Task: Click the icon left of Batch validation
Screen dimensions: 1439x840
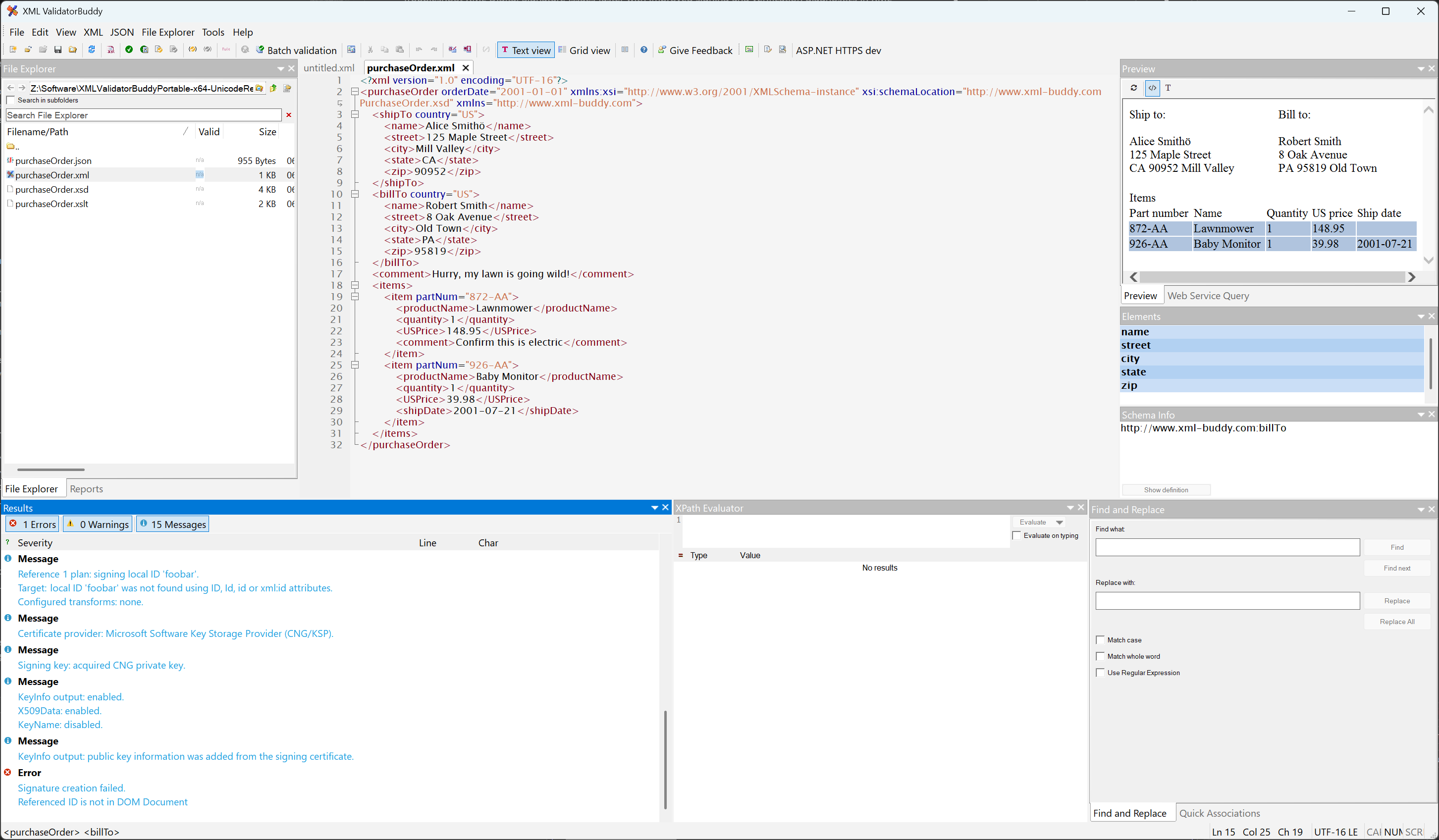Action: click(x=260, y=50)
